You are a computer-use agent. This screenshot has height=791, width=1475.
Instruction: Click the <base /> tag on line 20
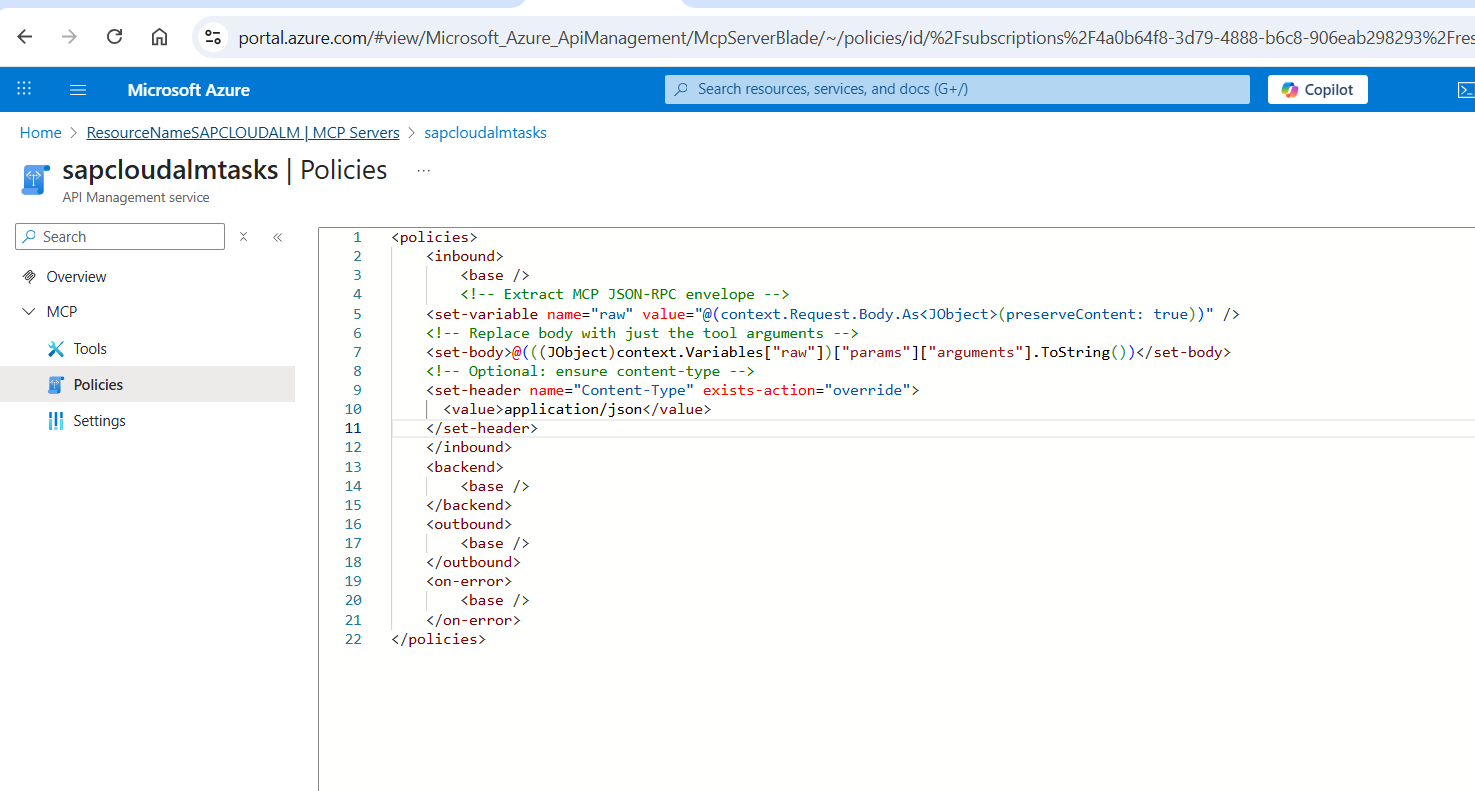coord(495,600)
